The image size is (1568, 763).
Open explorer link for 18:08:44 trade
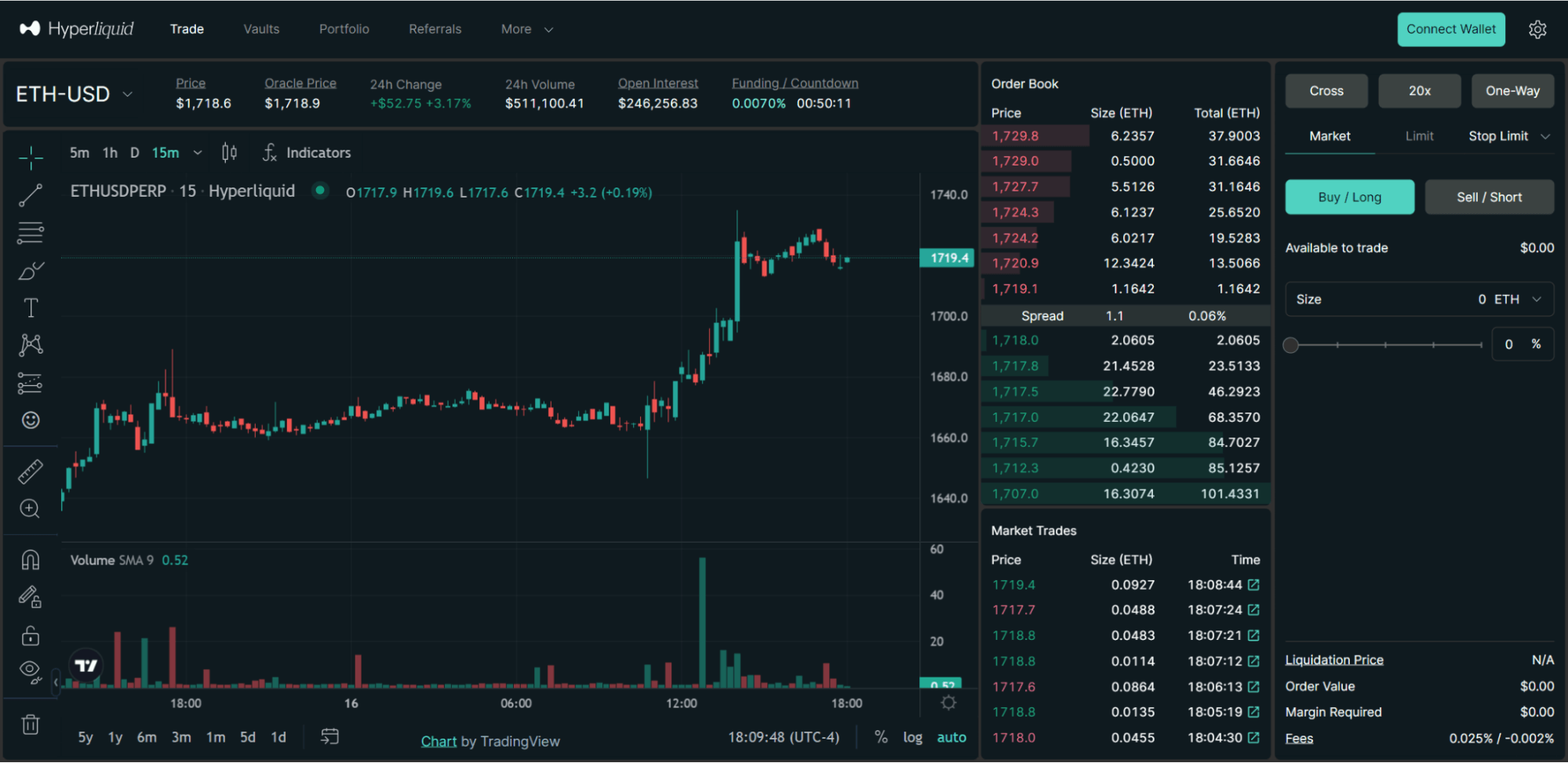[x=1253, y=585]
